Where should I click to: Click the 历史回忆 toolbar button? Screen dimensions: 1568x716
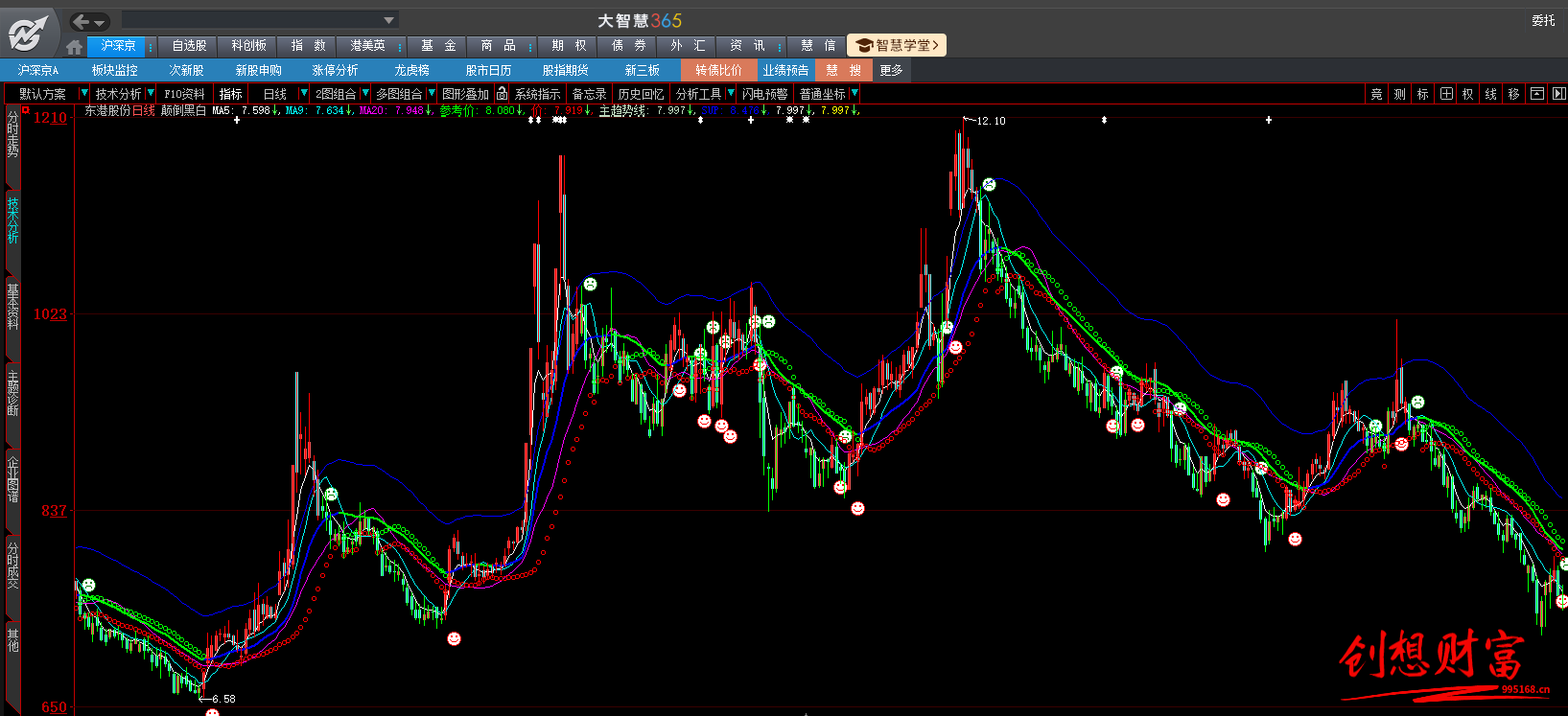click(641, 94)
